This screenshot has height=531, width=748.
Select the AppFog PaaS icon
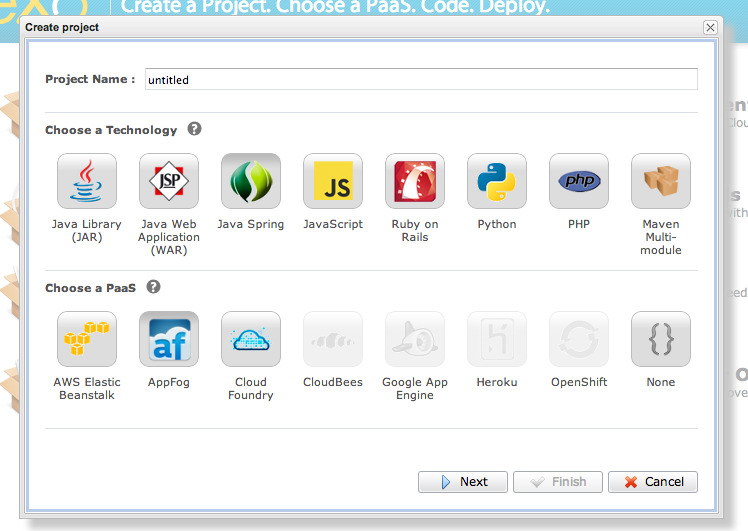pyautogui.click(x=169, y=339)
